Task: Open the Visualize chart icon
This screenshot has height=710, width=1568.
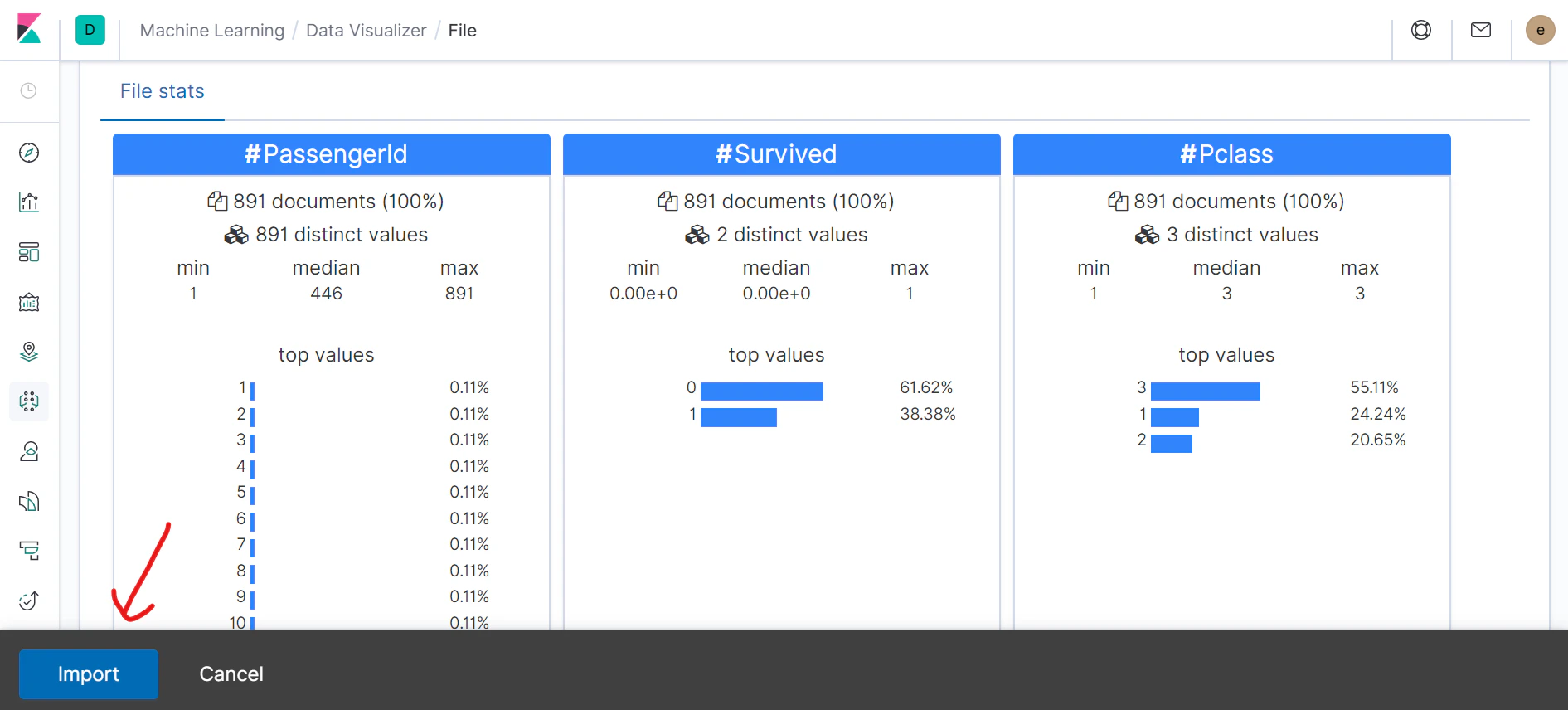Action: pos(29,202)
